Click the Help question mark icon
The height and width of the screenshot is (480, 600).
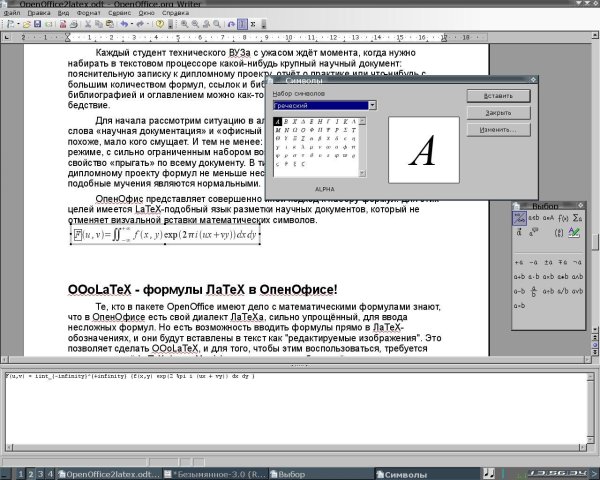[160, 24]
